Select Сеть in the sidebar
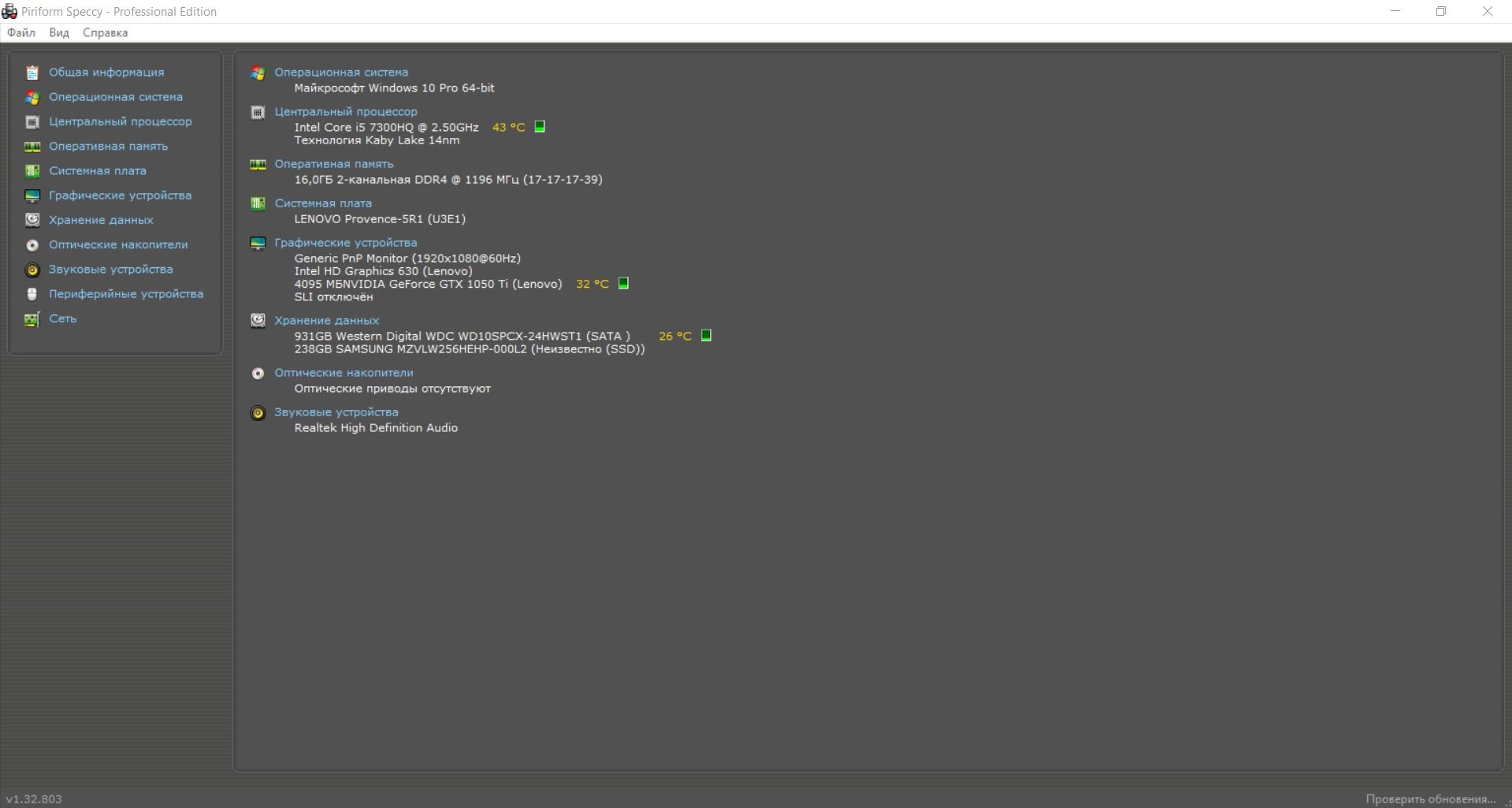Viewport: 1512px width, 808px height. click(x=63, y=318)
